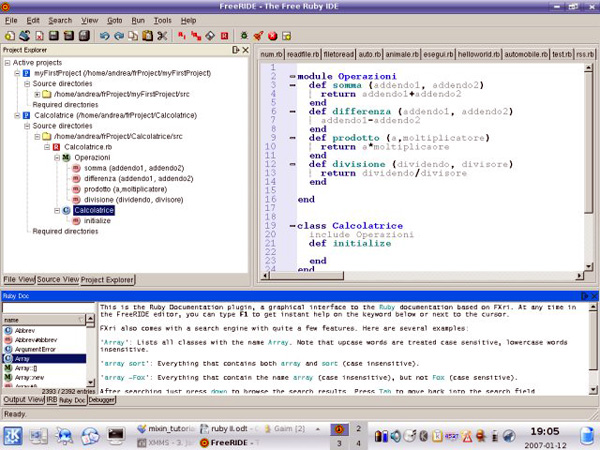Click the editor vertical scrollbar down arrow
The image size is (600, 450).
coord(589,267)
